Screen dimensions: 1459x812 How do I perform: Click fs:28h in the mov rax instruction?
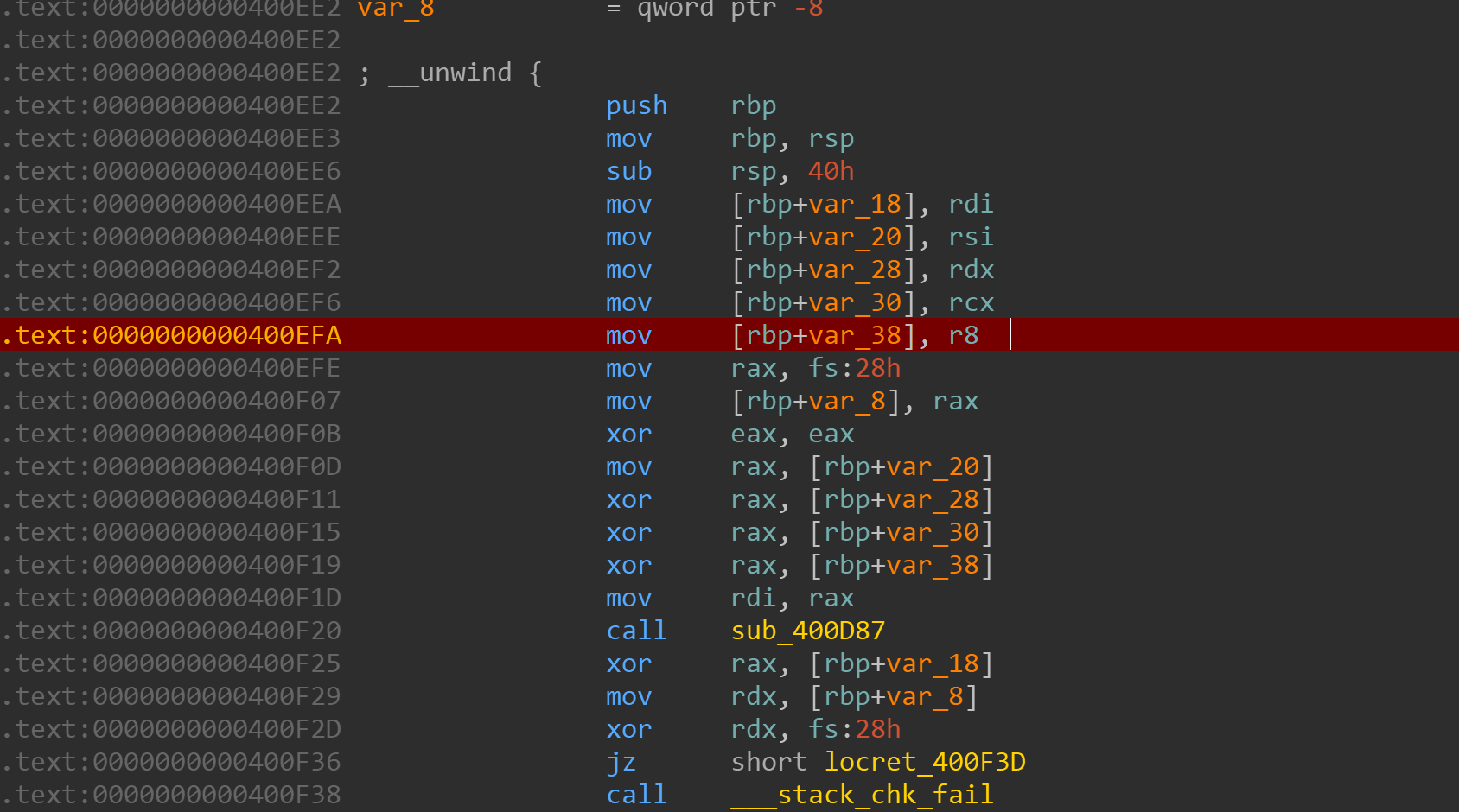click(854, 368)
